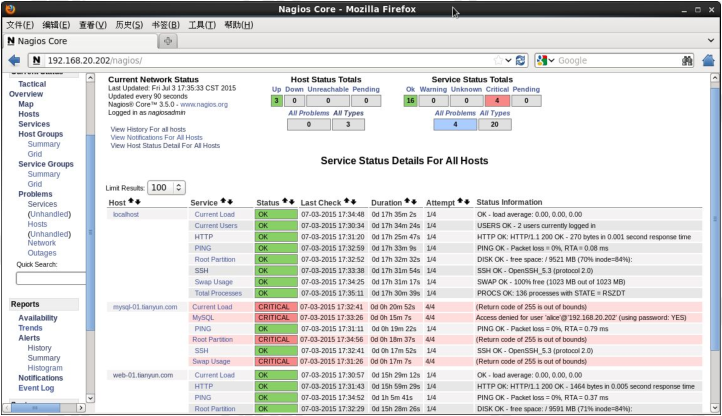Open the 工具(T) menu
722x416 pixels.
[x=202, y=25]
